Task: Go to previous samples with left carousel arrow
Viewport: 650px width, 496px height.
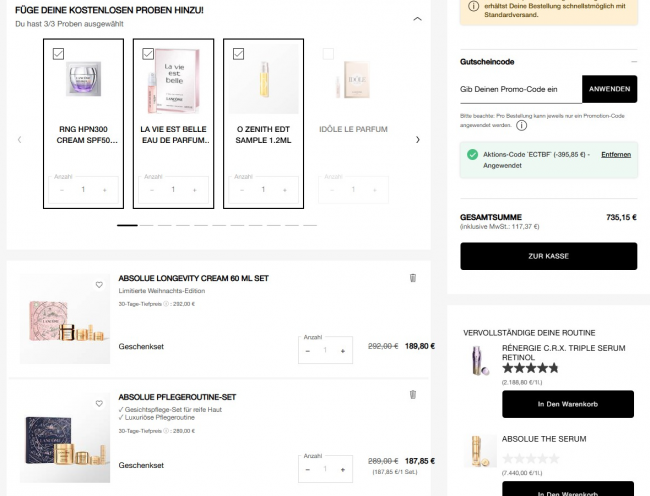Action: 19,139
